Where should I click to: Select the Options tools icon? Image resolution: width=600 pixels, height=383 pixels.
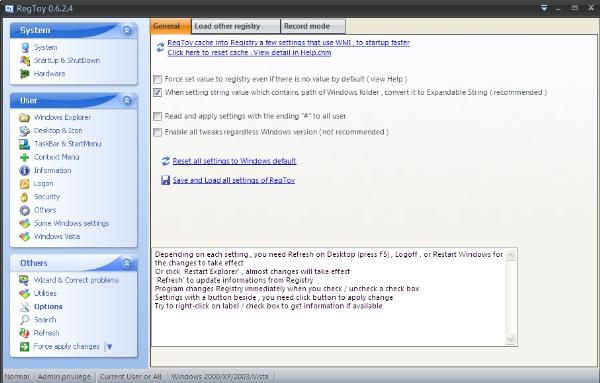pyautogui.click(x=24, y=306)
